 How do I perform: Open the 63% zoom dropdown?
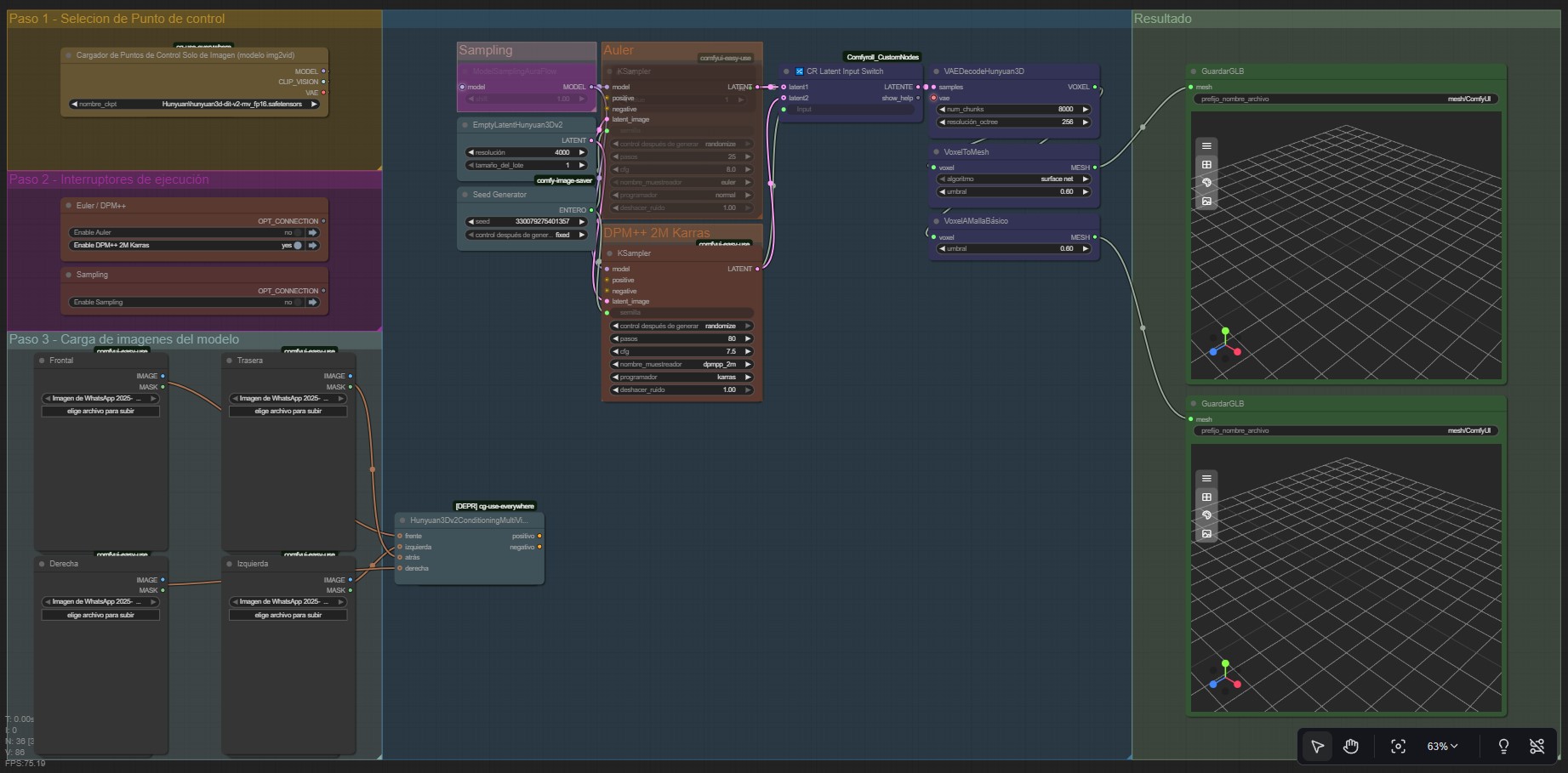pos(1442,747)
